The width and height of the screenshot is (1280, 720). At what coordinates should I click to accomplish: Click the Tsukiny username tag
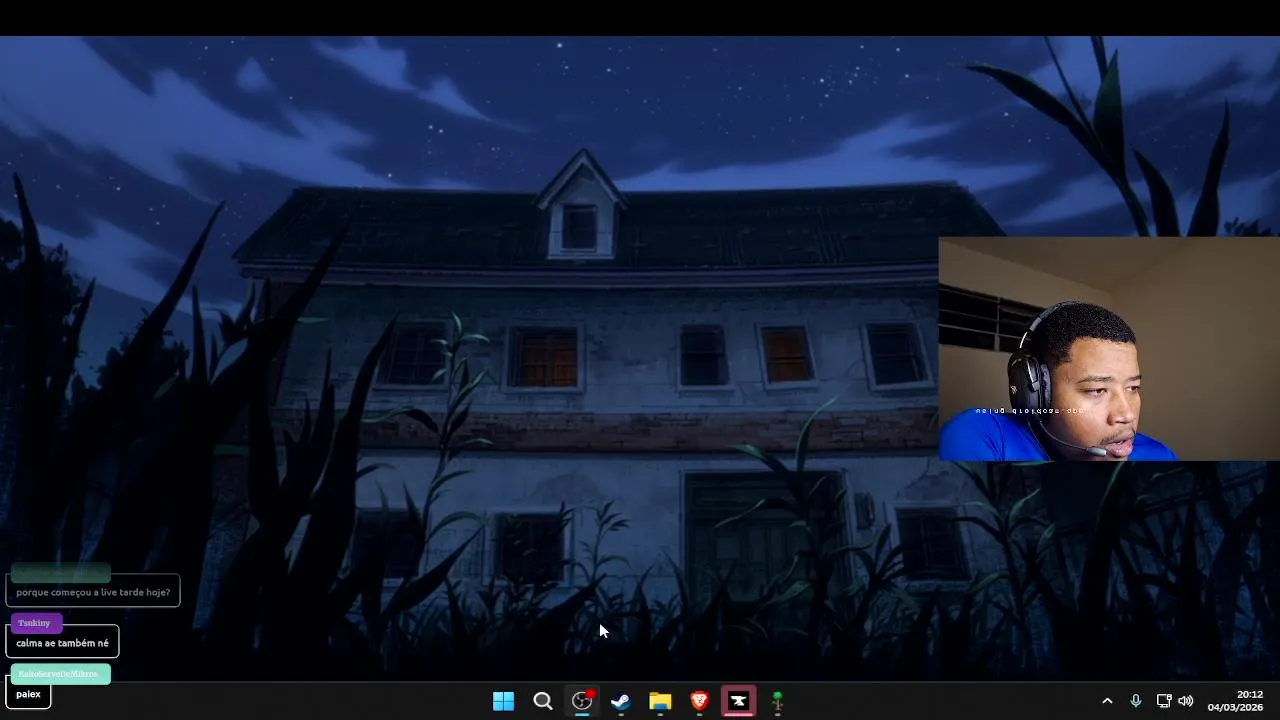36,623
